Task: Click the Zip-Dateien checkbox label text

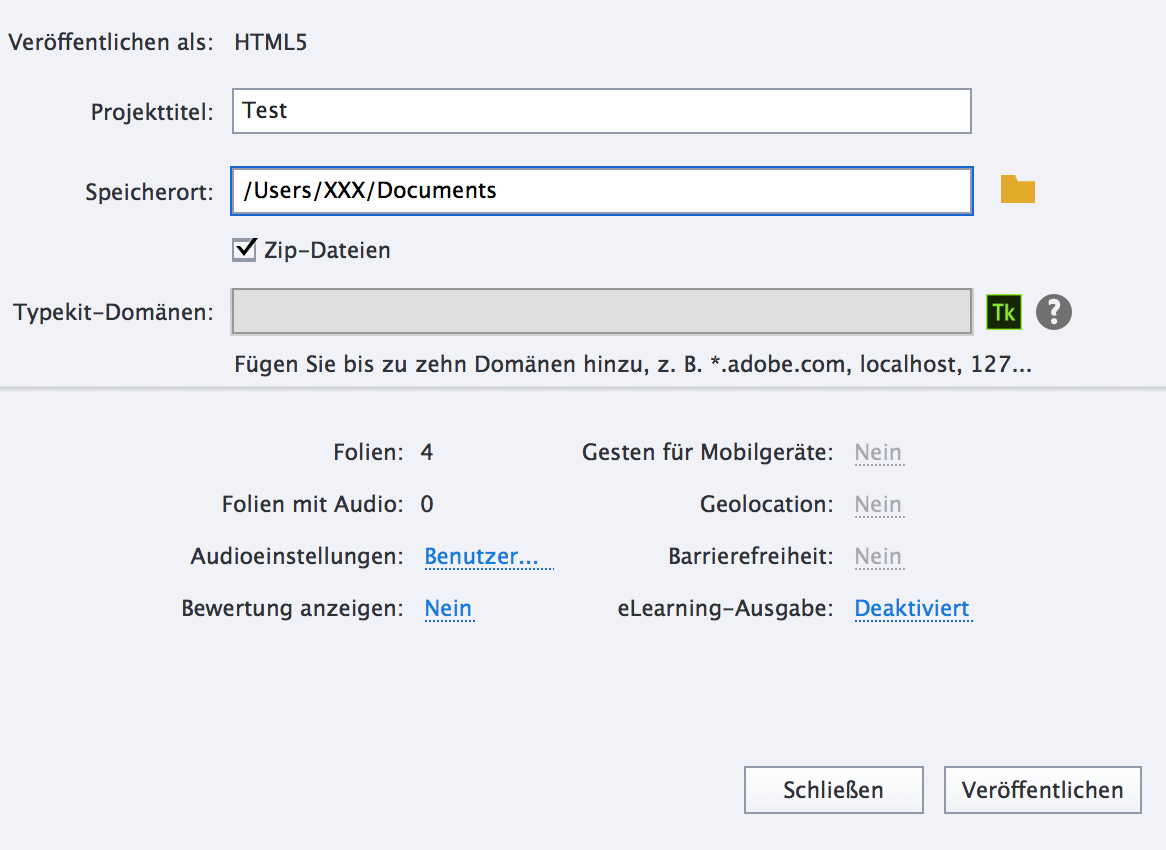Action: point(327,250)
